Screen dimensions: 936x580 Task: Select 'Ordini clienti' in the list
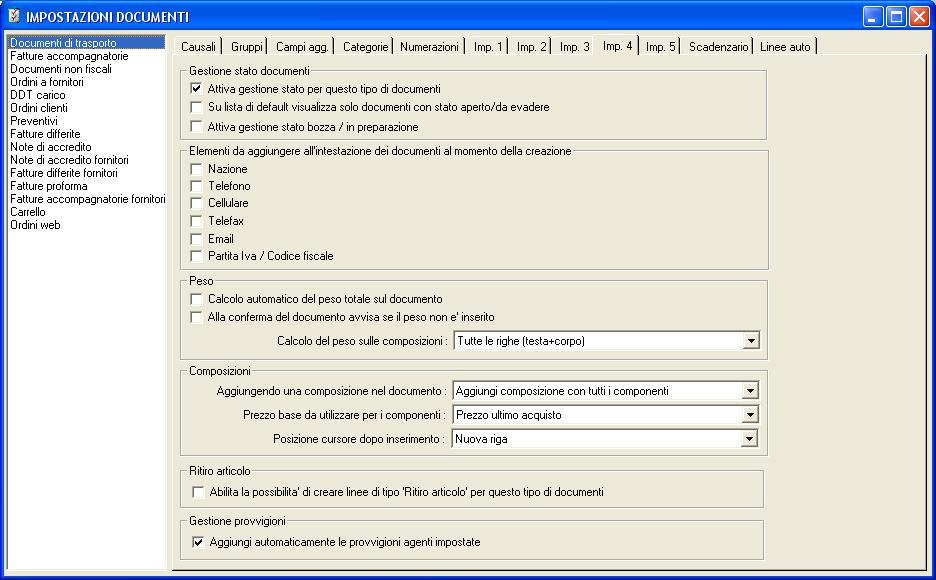(87, 108)
